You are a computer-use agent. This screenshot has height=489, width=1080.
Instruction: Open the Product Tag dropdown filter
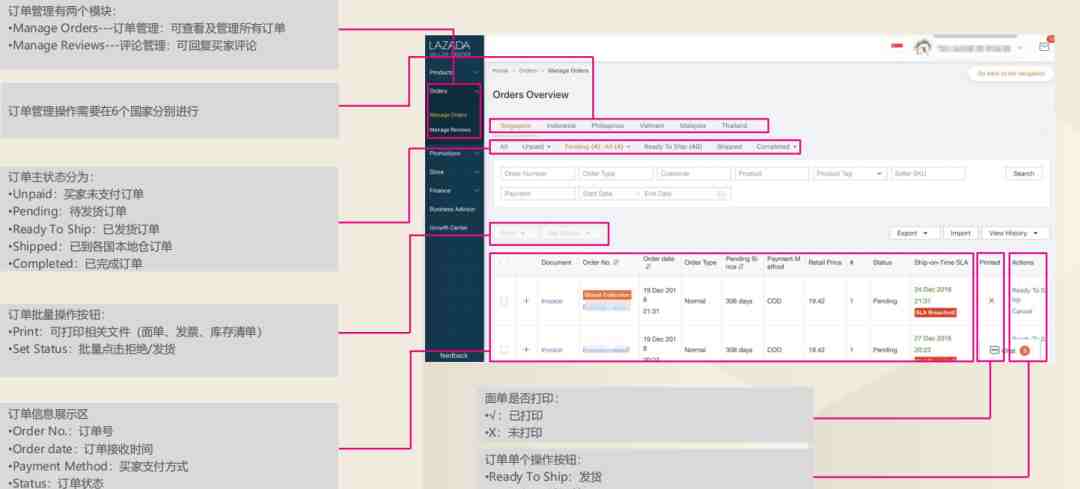849,174
